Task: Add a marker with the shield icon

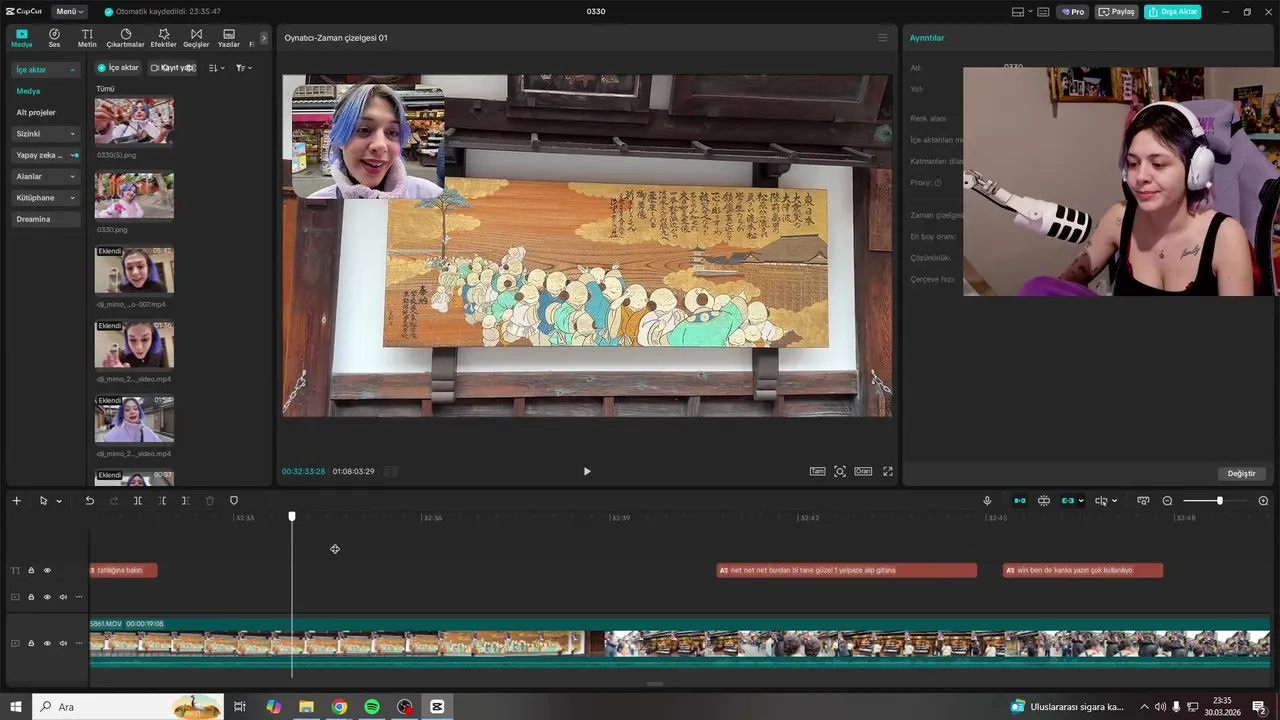Action: click(234, 501)
